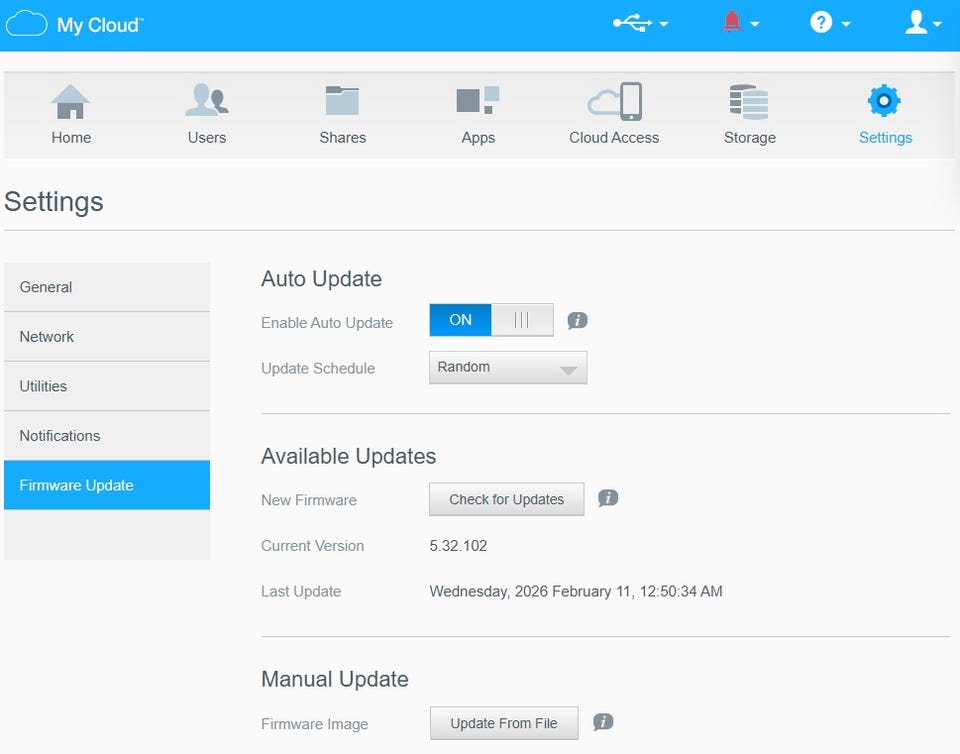Image resolution: width=960 pixels, height=754 pixels.
Task: Click the Check for Updates button
Action: pyautogui.click(x=506, y=499)
